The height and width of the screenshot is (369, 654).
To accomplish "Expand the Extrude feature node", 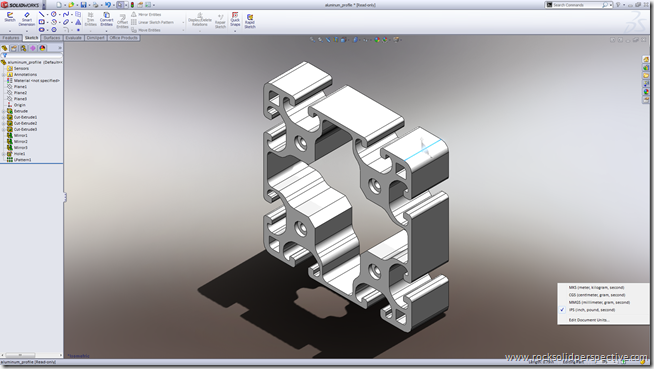I will [3, 111].
